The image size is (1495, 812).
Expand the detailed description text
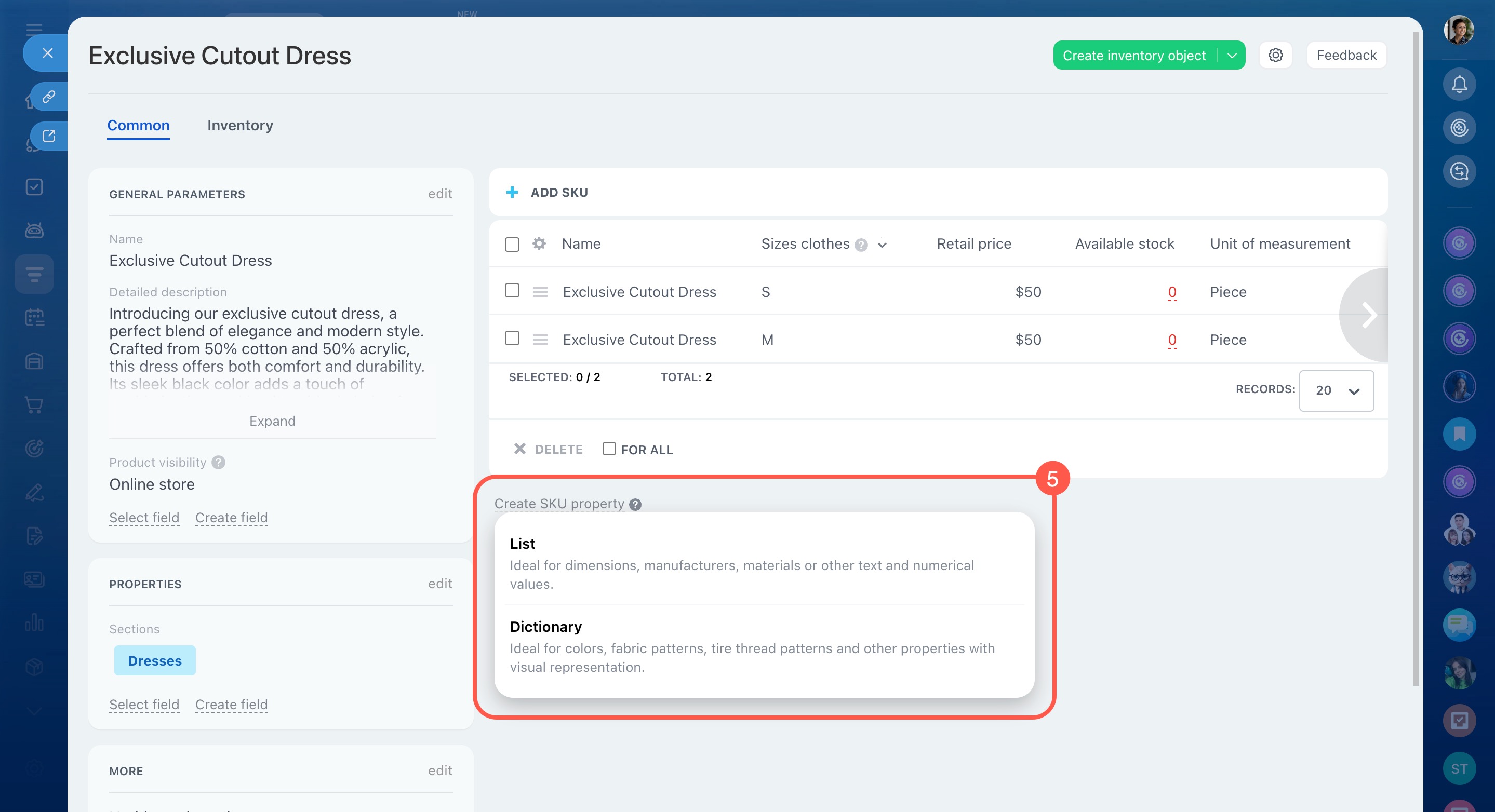point(272,421)
